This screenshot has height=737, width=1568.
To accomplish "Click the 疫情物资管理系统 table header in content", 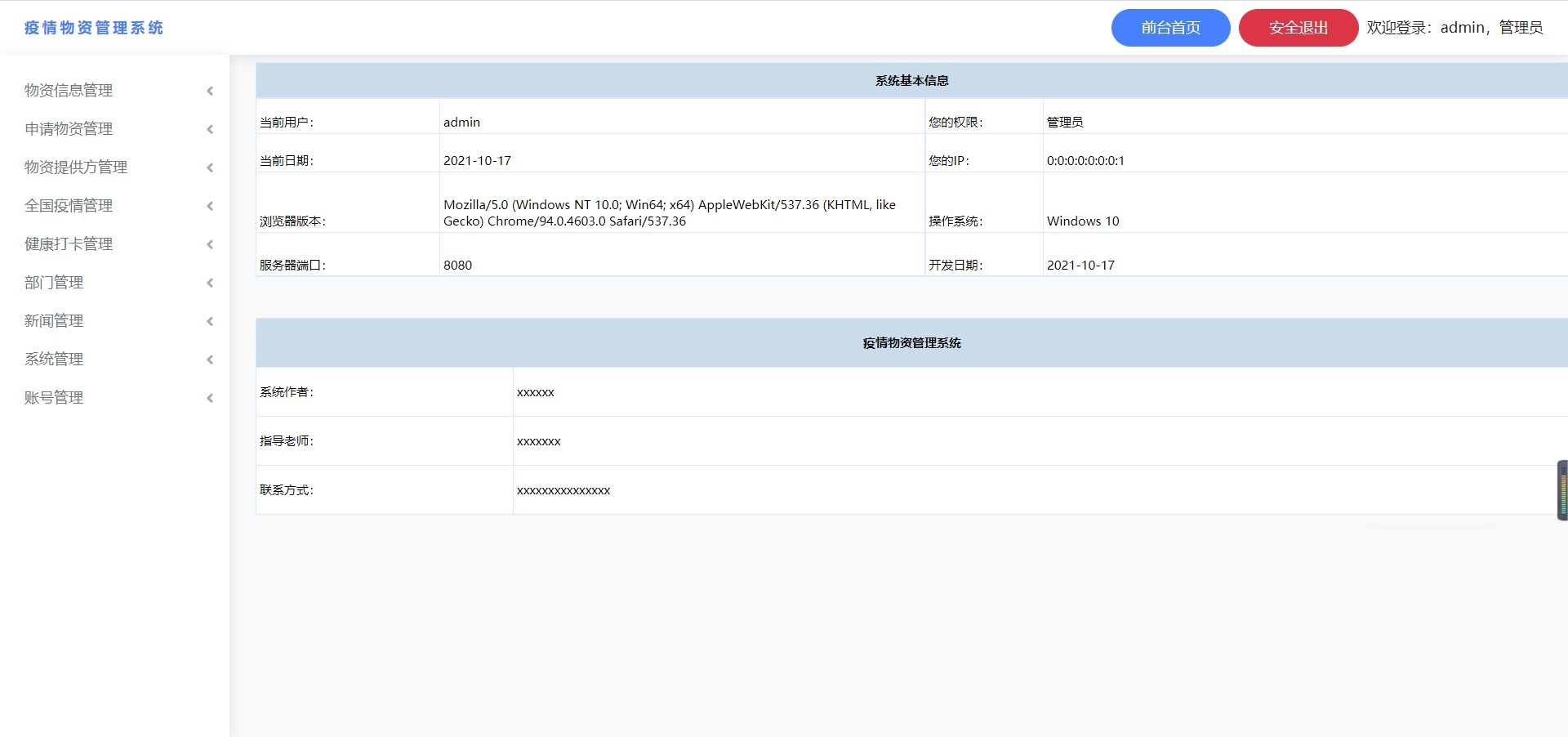I will 911,343.
